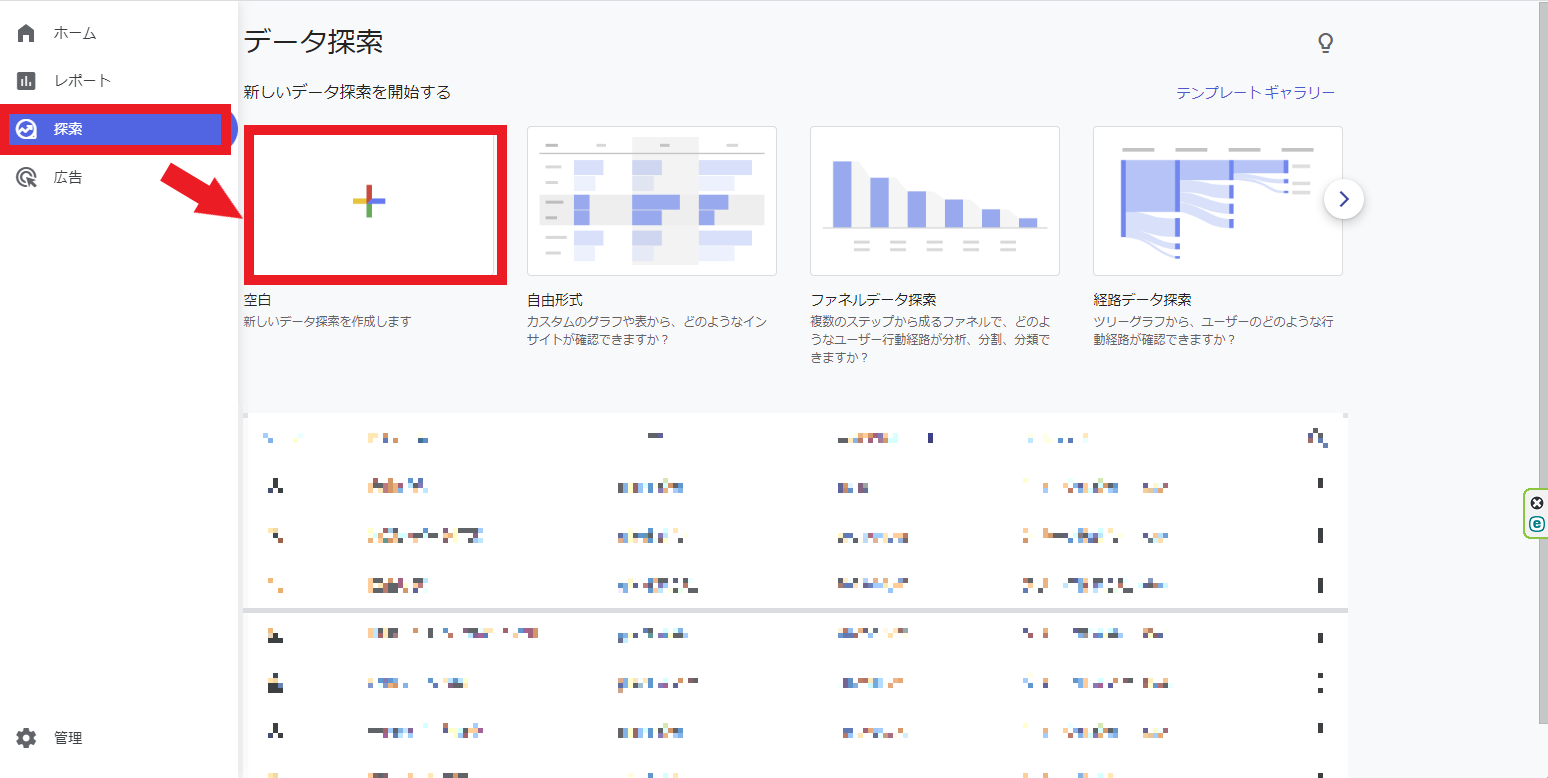This screenshot has height=778, width=1548.
Task: Choose the ファネルデータ探索 template thumbnail
Action: click(934, 201)
